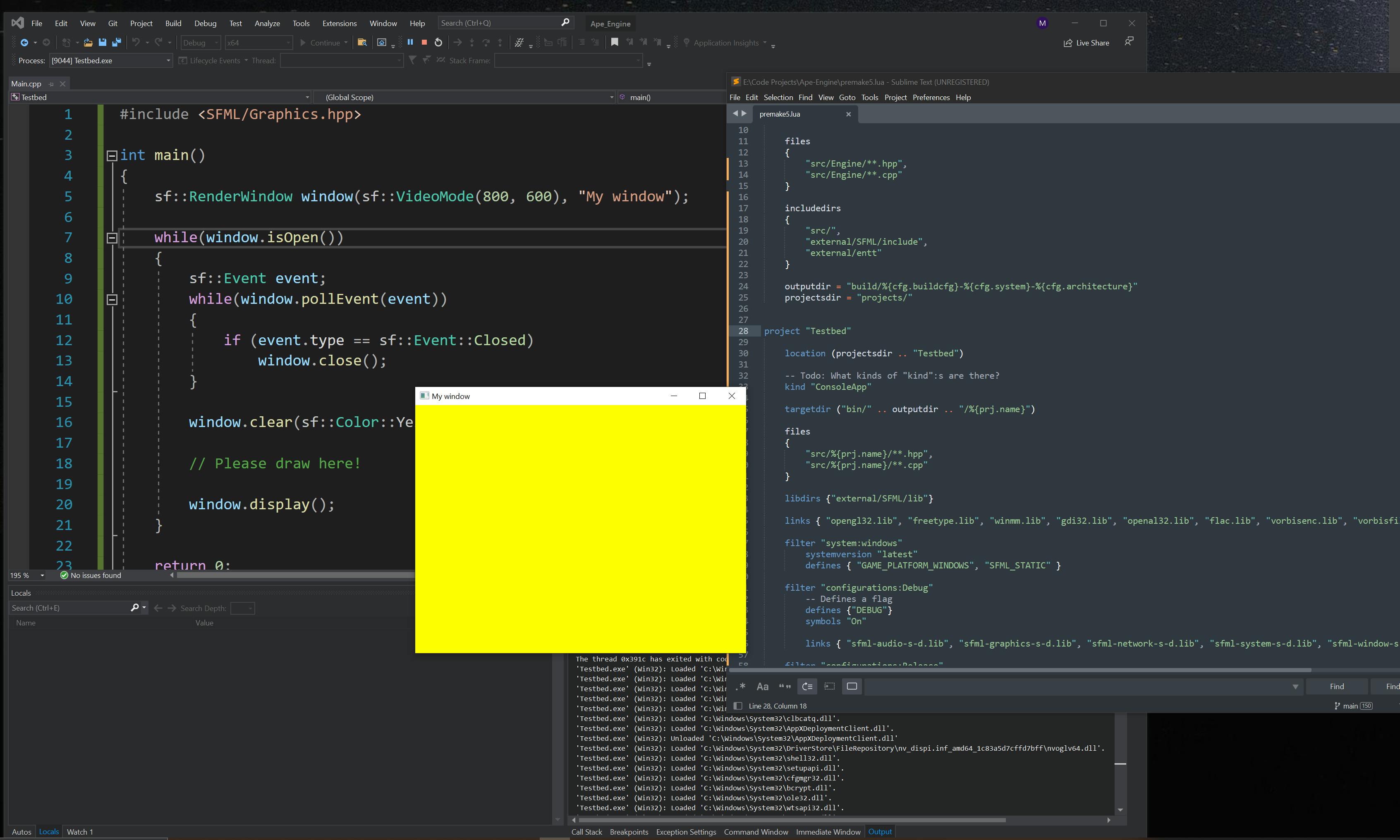
Task: Select the Debug configuration dropdown
Action: (x=197, y=42)
